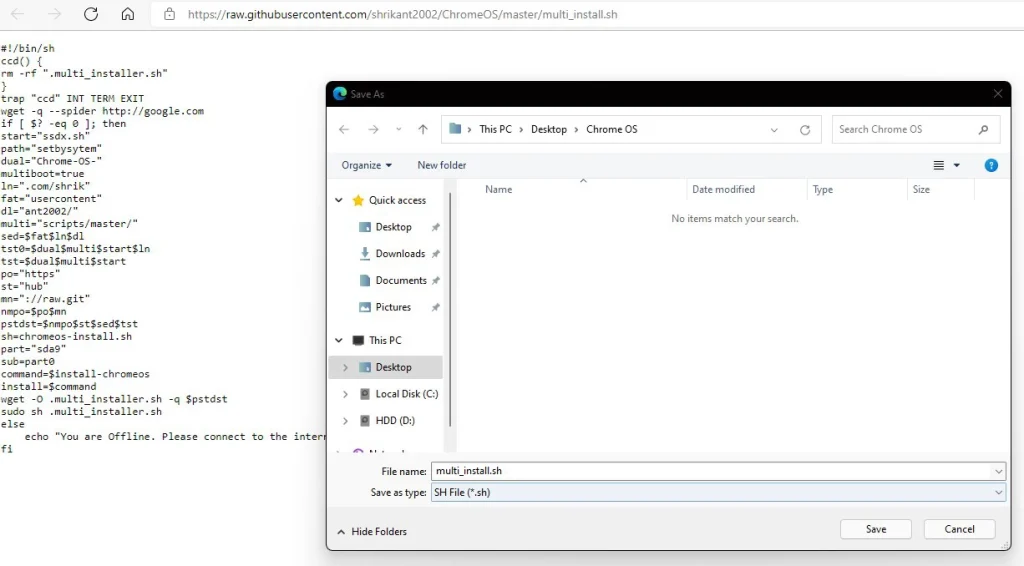The image size is (1024, 566).
Task: Open the File name history dropdown
Action: coord(998,471)
